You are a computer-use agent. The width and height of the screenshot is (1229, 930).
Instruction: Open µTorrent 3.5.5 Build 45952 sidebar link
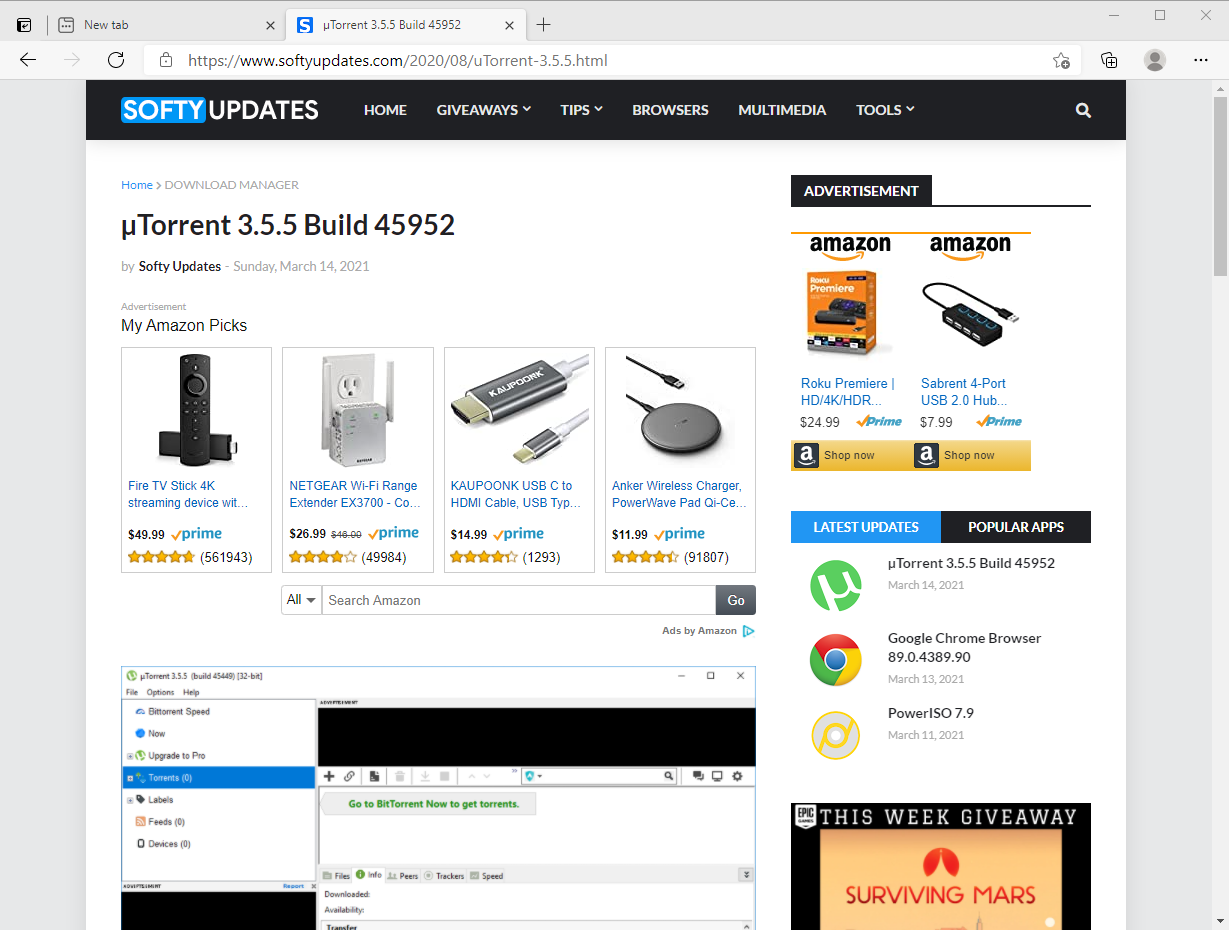(x=971, y=563)
